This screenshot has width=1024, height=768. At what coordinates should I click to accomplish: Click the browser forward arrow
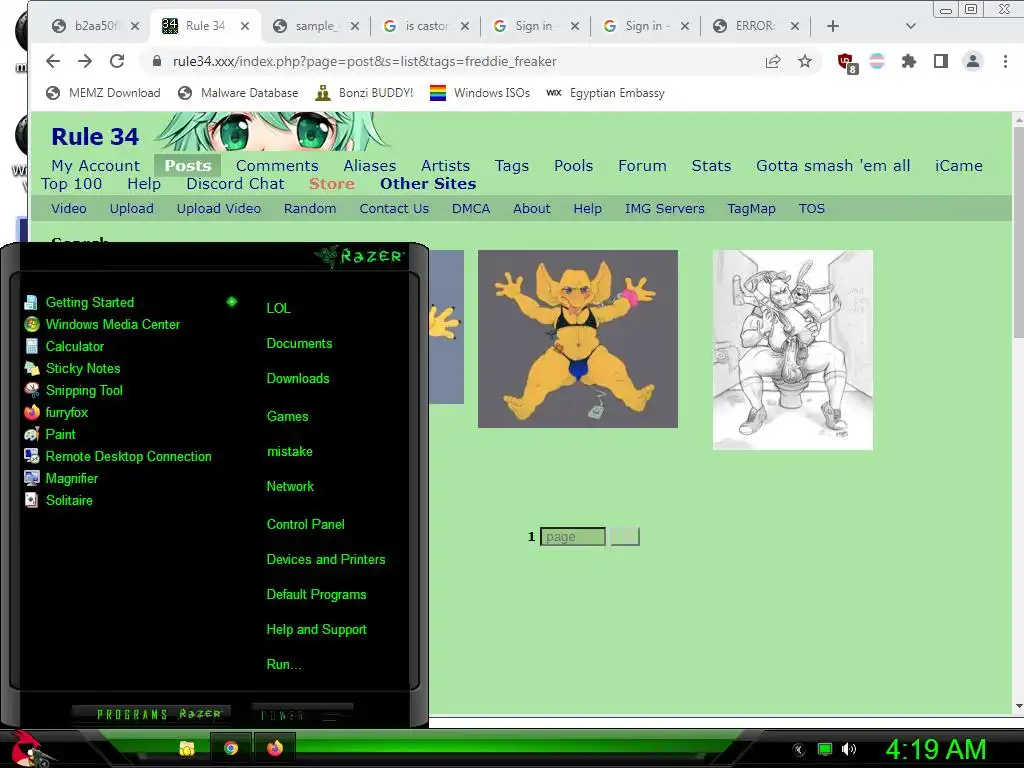point(85,61)
